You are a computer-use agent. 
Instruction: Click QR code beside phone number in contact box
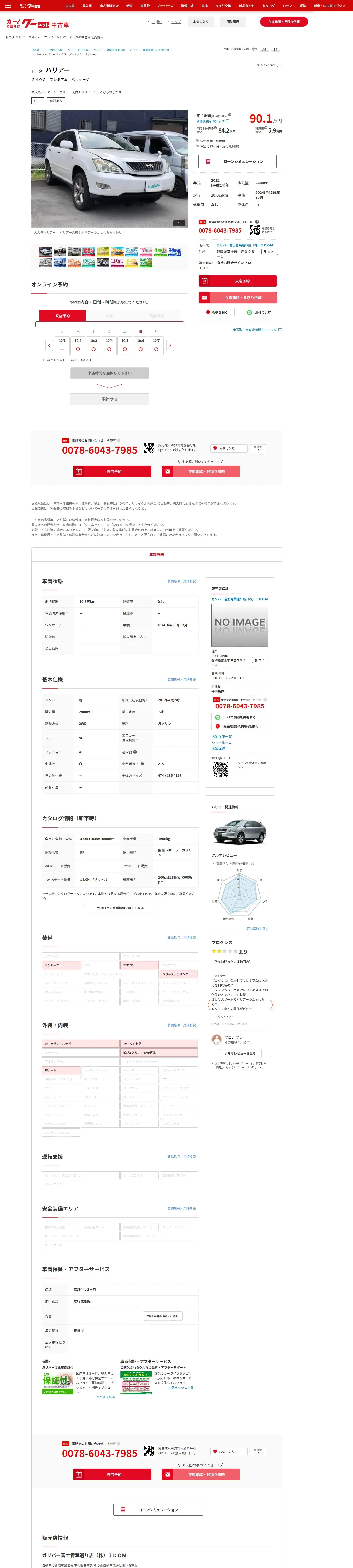(255, 230)
